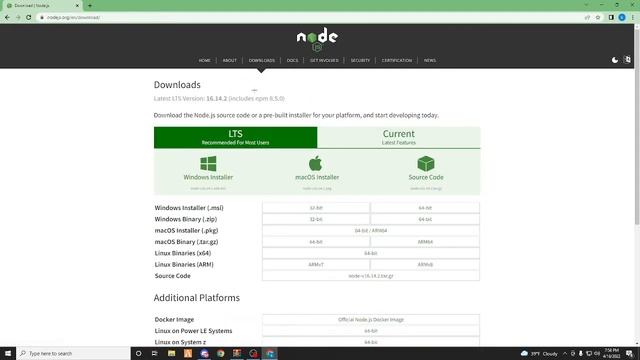Click the Node.js logo in the header
Viewport: 640px width, 360px height.
point(317,39)
